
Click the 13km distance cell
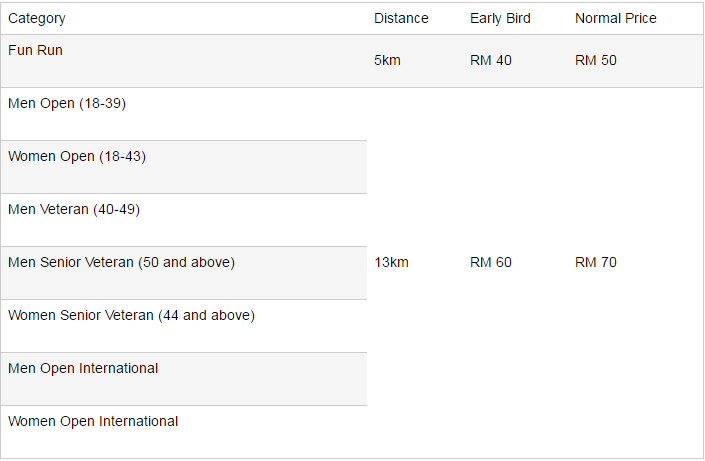click(x=391, y=262)
